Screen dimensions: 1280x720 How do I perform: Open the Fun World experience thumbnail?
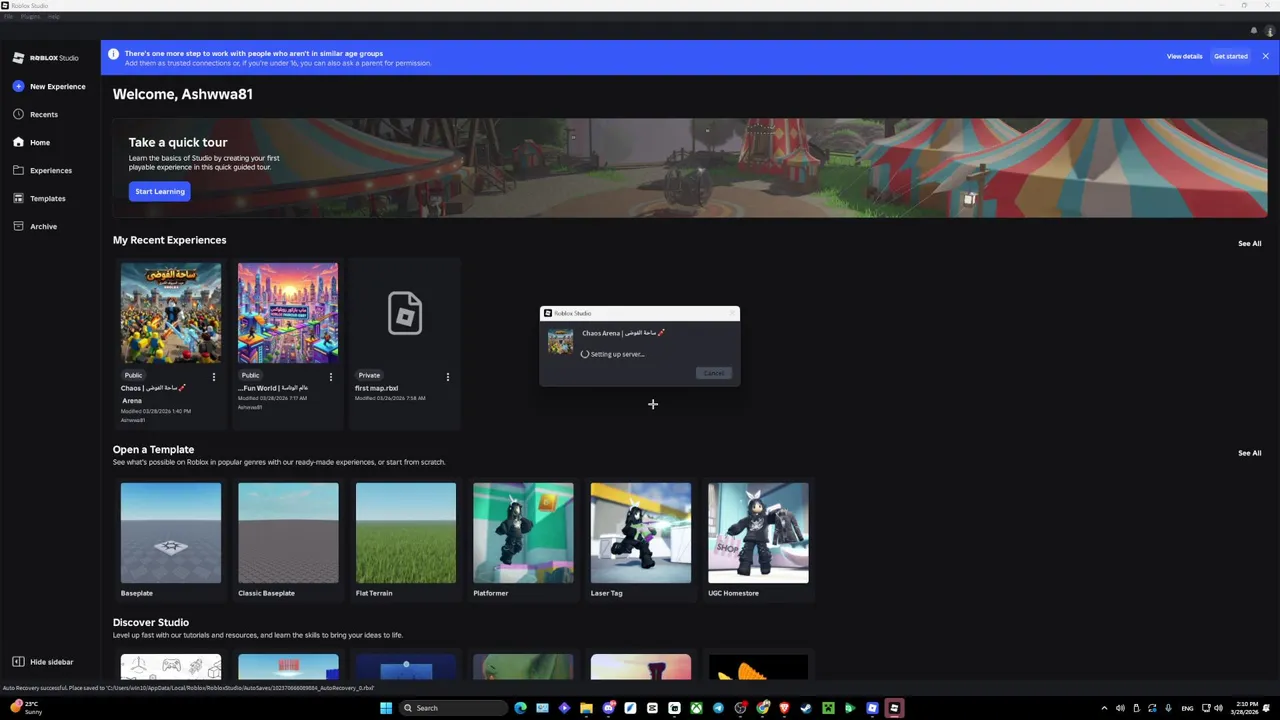tap(288, 313)
